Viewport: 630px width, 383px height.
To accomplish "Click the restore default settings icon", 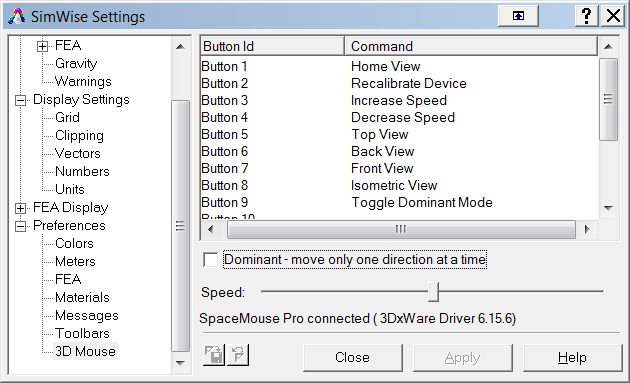I will pos(238,355).
